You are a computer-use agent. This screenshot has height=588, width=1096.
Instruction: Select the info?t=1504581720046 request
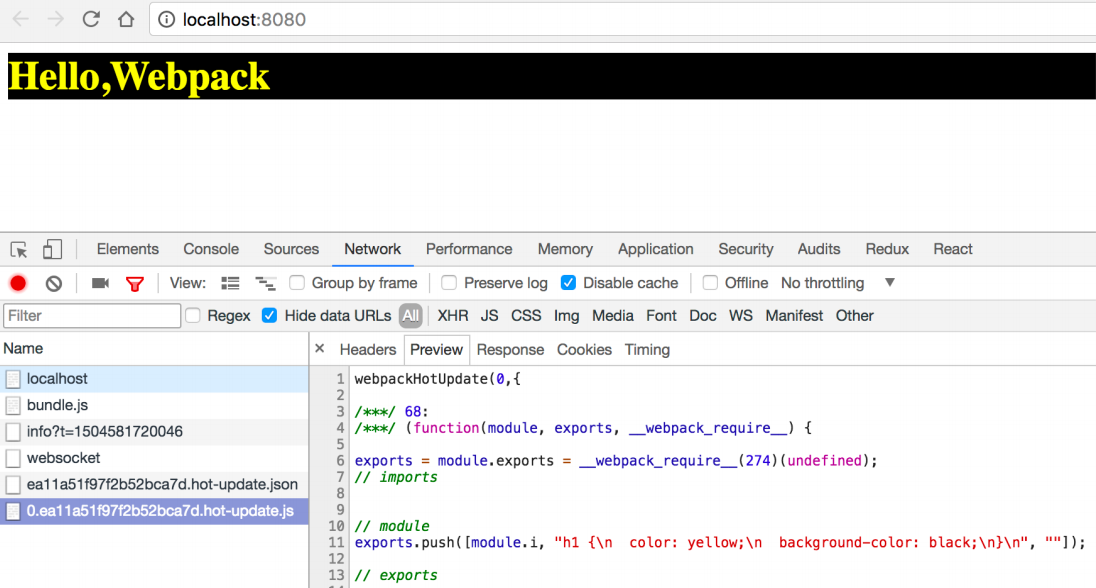click(154, 432)
